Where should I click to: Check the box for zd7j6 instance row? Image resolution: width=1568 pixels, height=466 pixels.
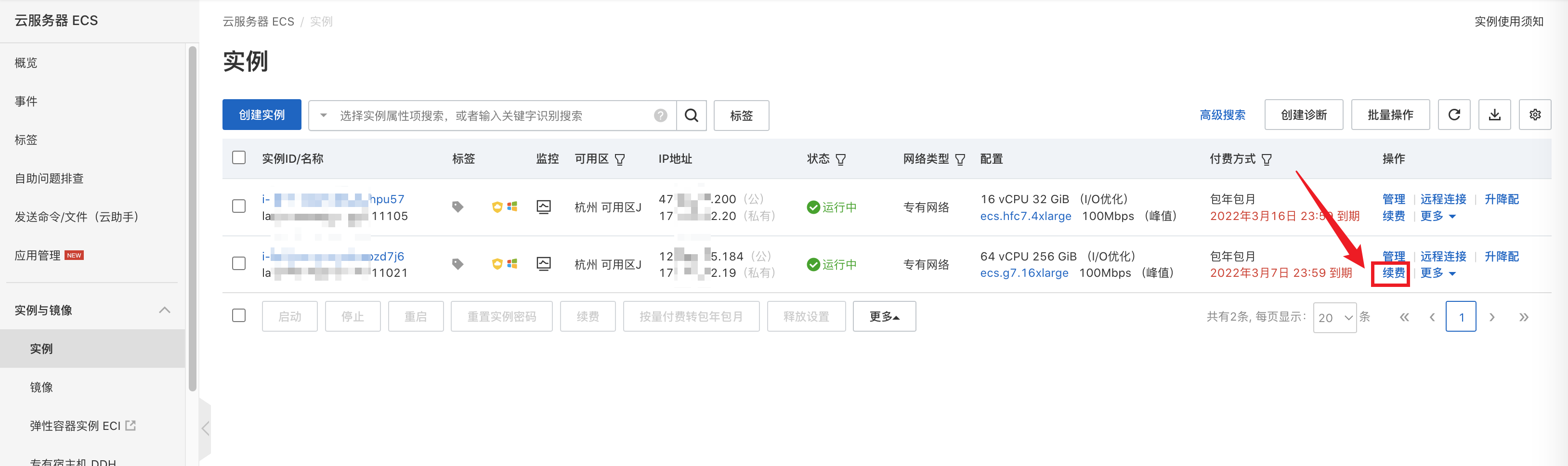pos(238,263)
